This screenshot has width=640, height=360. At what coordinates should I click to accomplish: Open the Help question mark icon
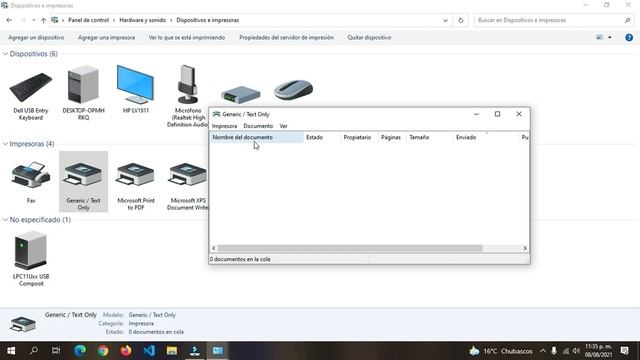point(629,38)
